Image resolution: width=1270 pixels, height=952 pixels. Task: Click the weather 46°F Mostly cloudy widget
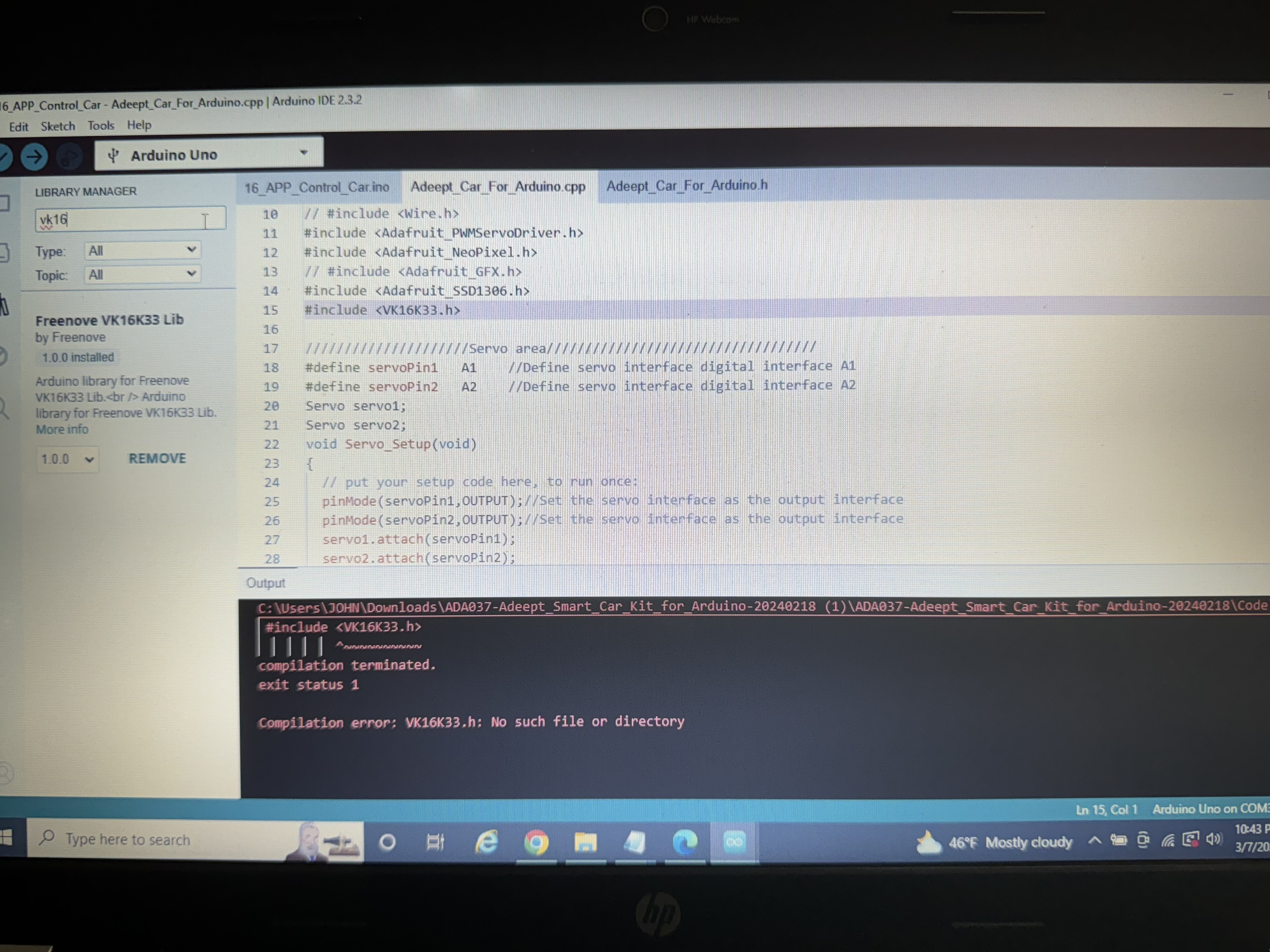tap(994, 842)
